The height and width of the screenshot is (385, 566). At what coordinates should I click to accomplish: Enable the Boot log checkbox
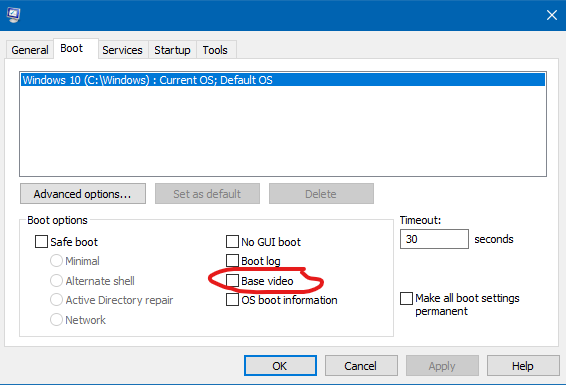[x=232, y=261]
